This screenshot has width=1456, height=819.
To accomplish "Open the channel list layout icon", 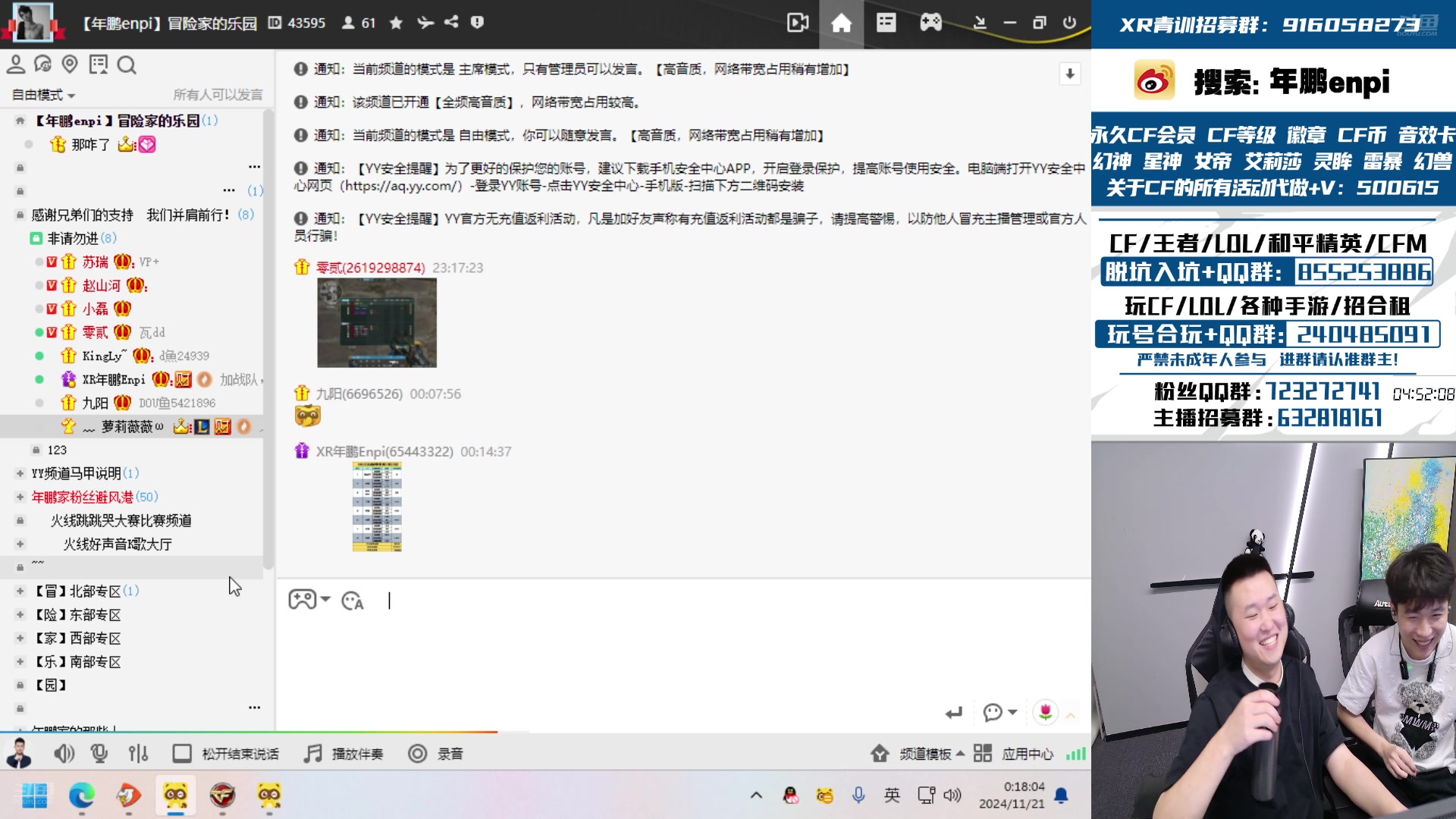I will [x=886, y=23].
